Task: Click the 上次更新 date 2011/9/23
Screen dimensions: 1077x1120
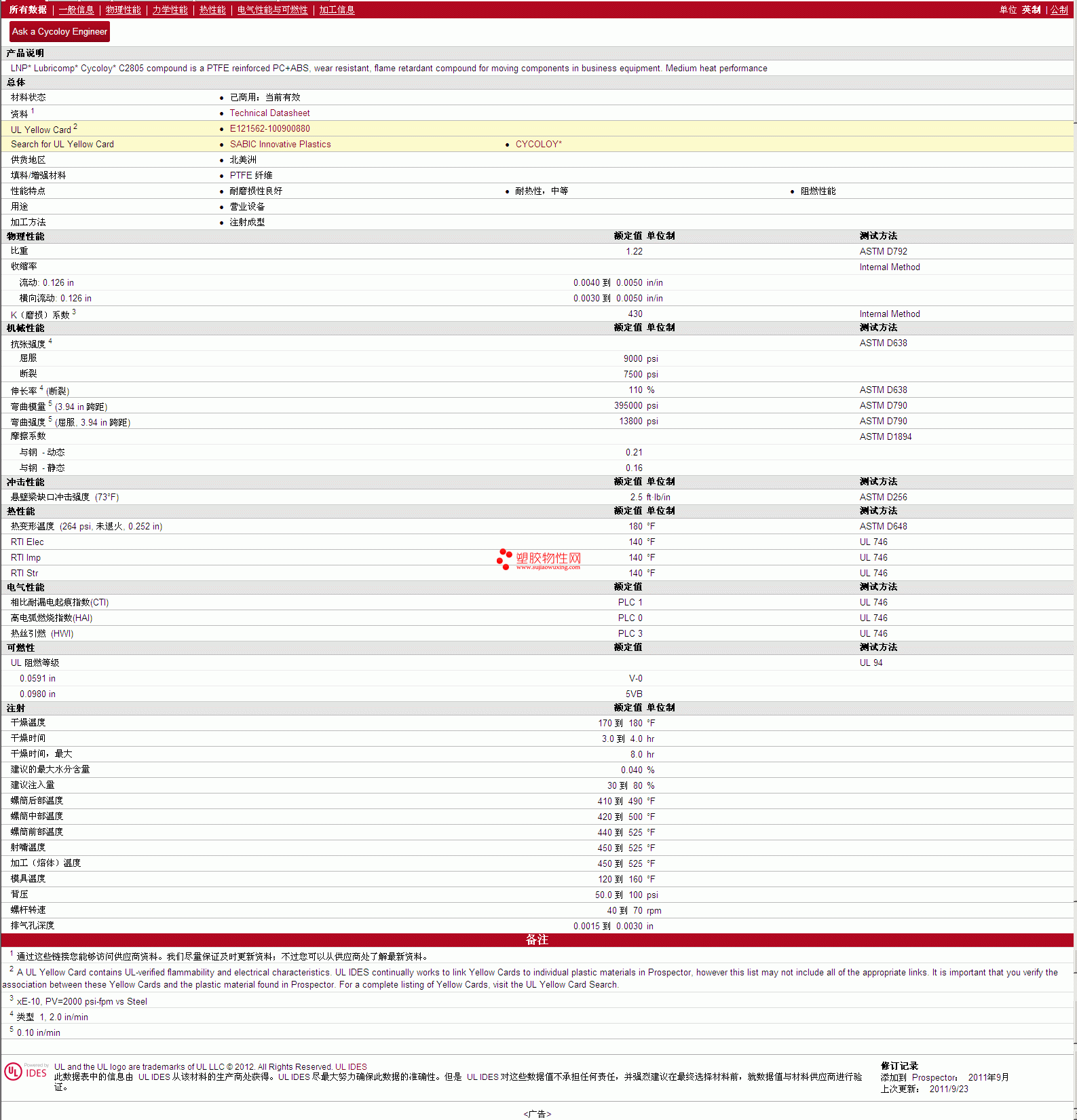Action: (949, 1089)
